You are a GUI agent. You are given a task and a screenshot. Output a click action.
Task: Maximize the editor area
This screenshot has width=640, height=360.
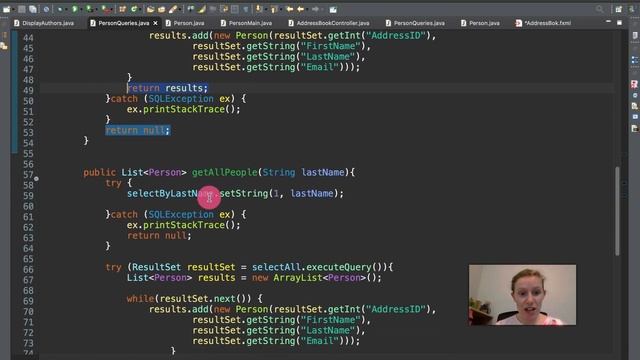pyautogui.click(x=619, y=22)
